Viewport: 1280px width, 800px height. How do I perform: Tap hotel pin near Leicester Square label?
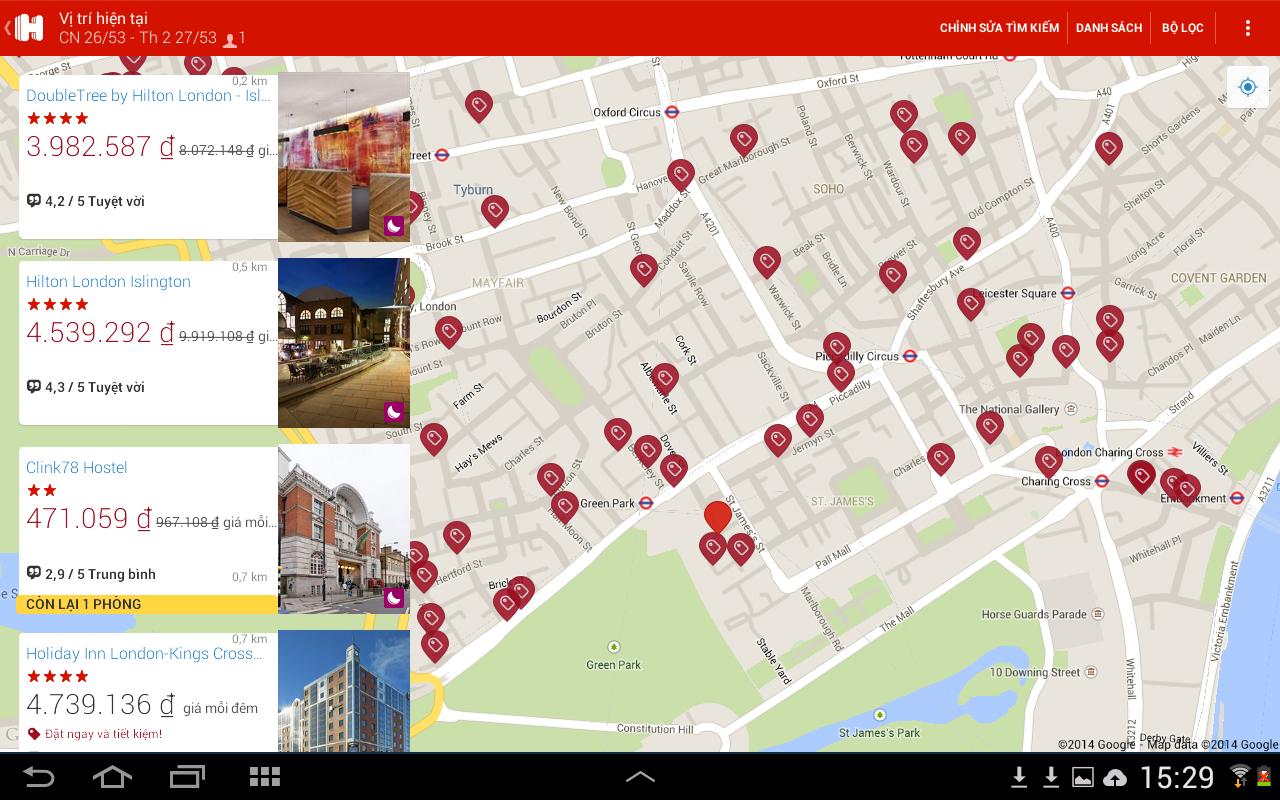[x=970, y=304]
